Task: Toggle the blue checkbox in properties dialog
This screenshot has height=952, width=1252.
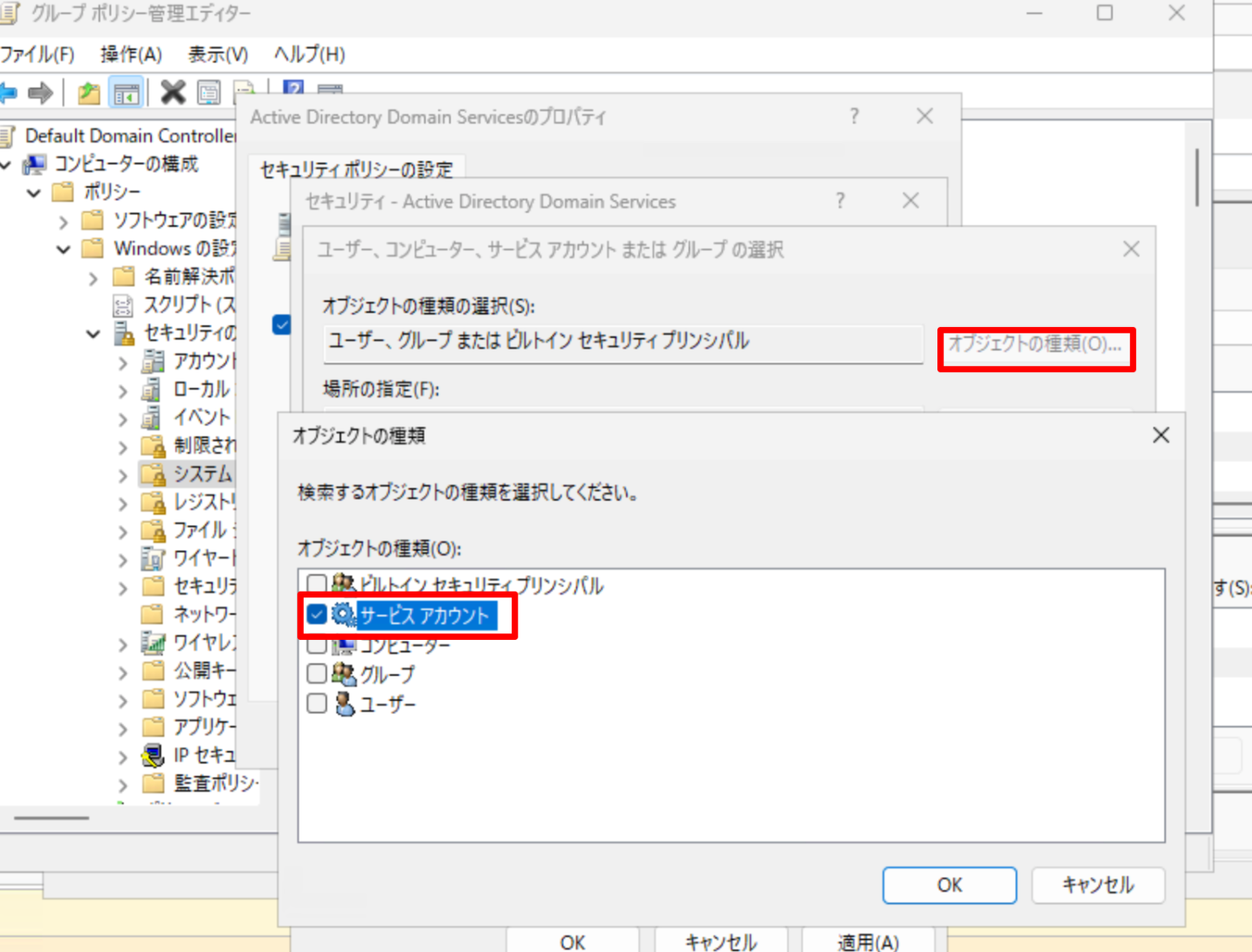Action: click(x=282, y=324)
